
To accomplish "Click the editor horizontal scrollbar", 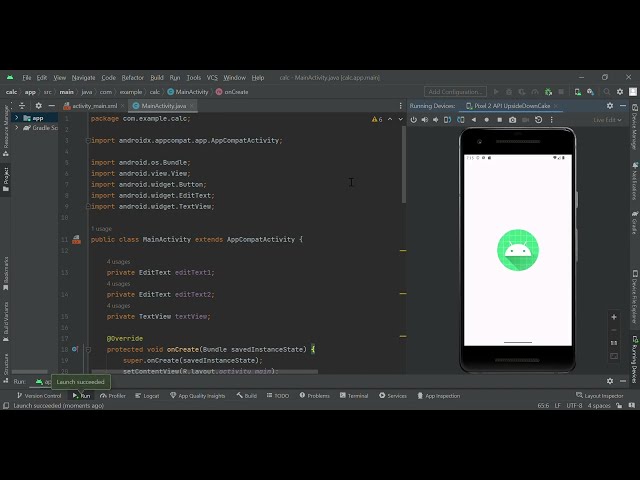I will (204, 371).
